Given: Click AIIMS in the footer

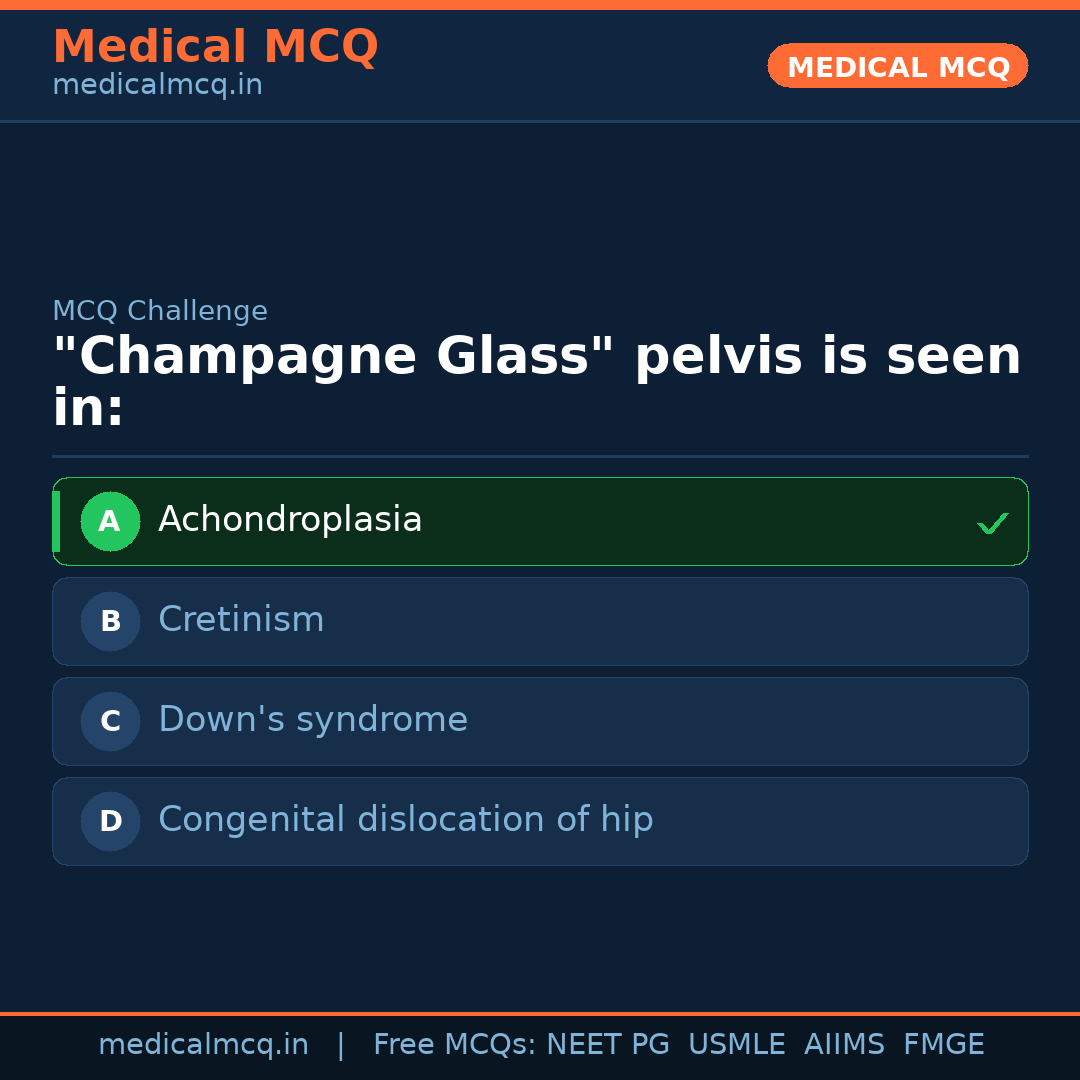Looking at the screenshot, I should point(844,1045).
